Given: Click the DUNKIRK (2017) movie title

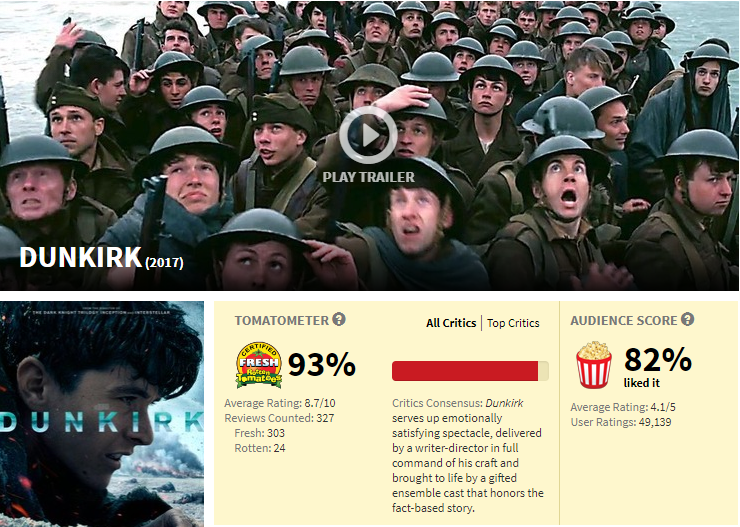Looking at the screenshot, I should [x=101, y=258].
